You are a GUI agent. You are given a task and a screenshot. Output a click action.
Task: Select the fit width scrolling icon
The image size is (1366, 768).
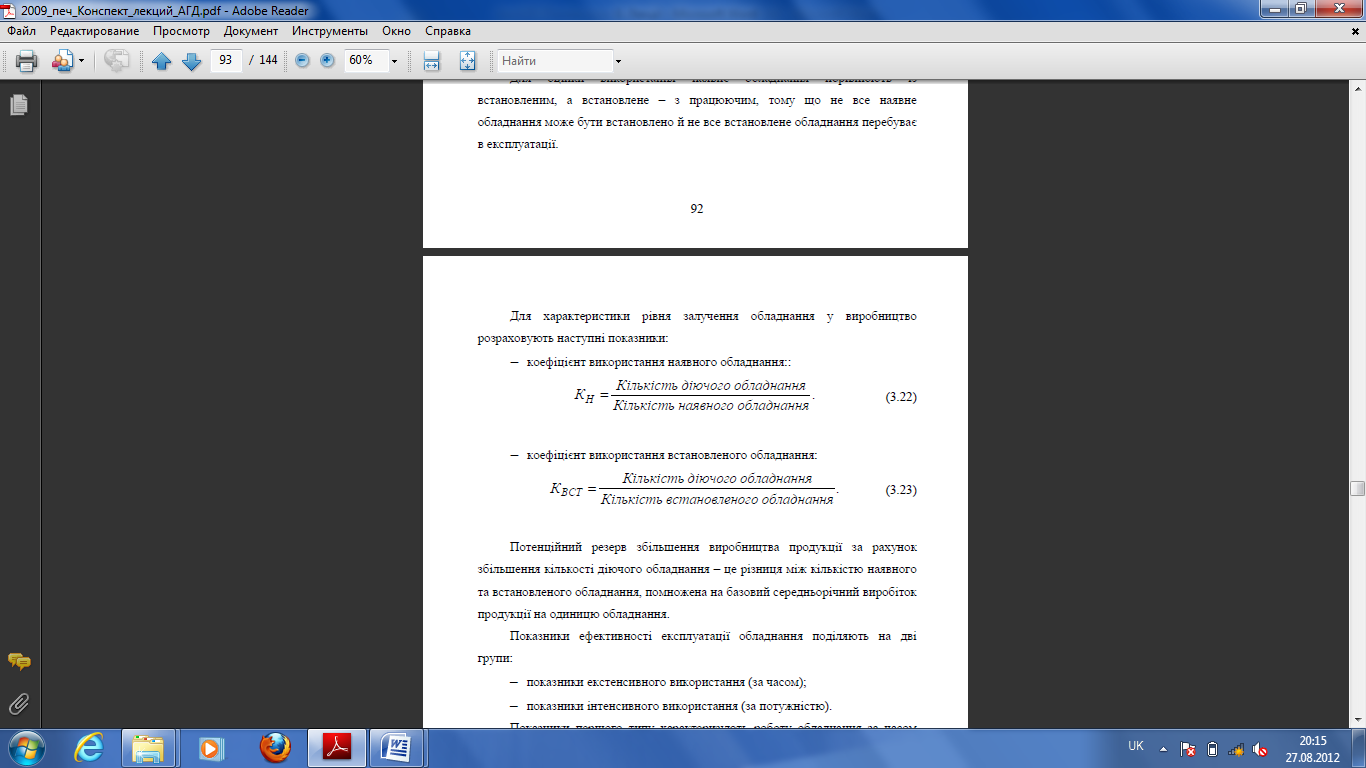click(x=432, y=61)
